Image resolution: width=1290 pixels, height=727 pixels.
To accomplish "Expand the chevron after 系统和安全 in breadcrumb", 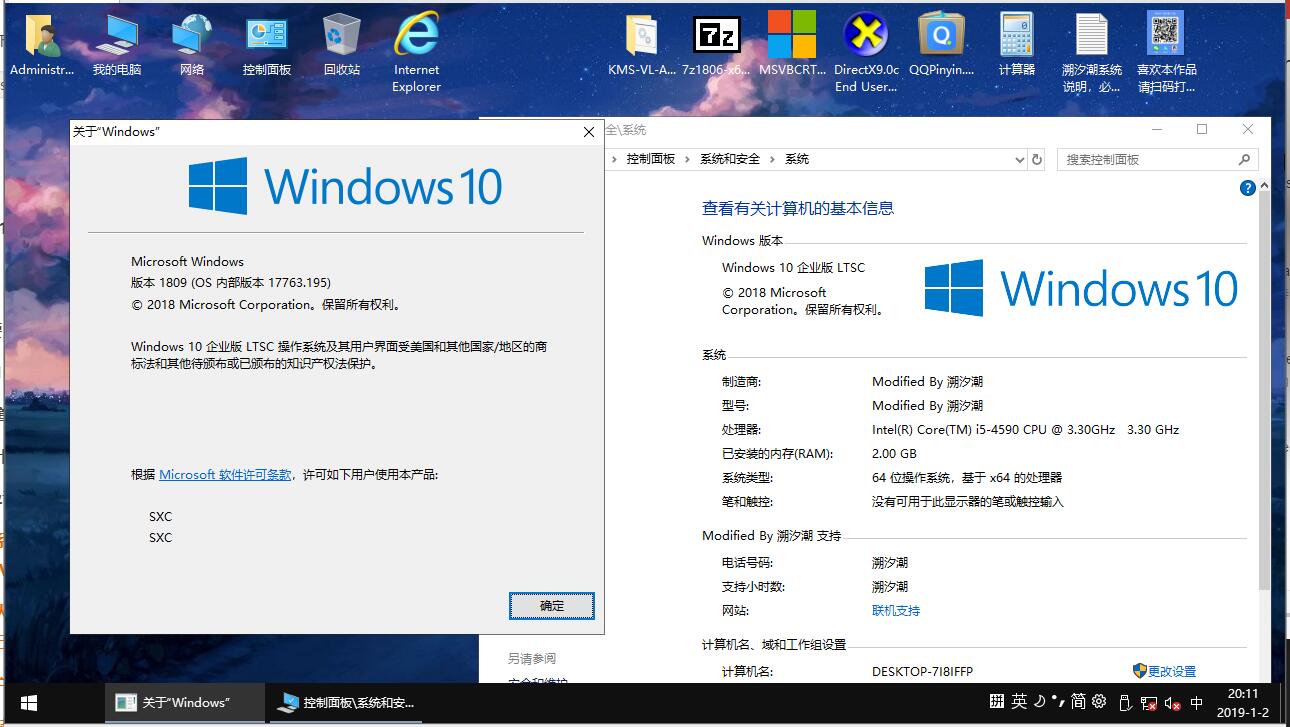I will point(772,160).
